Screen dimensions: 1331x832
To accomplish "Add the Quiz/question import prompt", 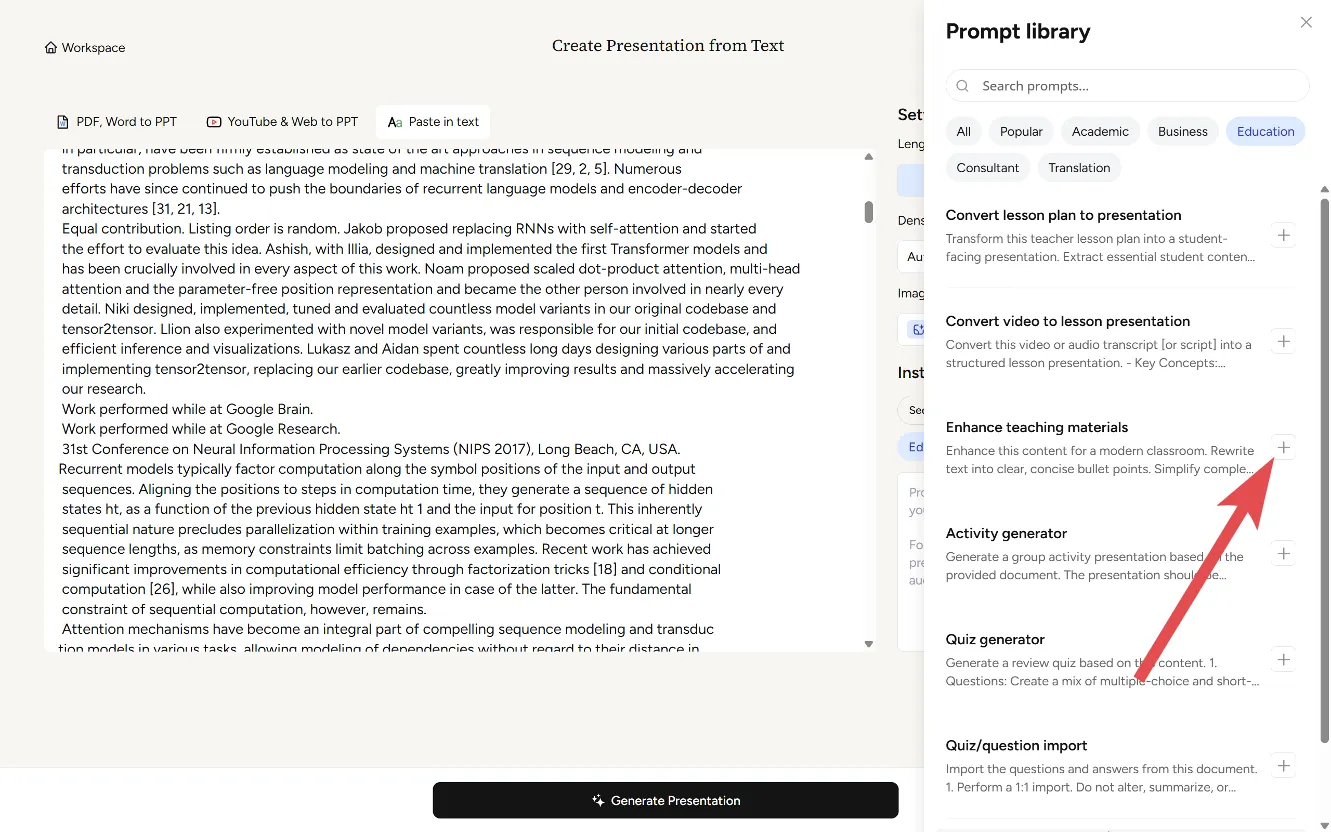I will (x=1284, y=766).
